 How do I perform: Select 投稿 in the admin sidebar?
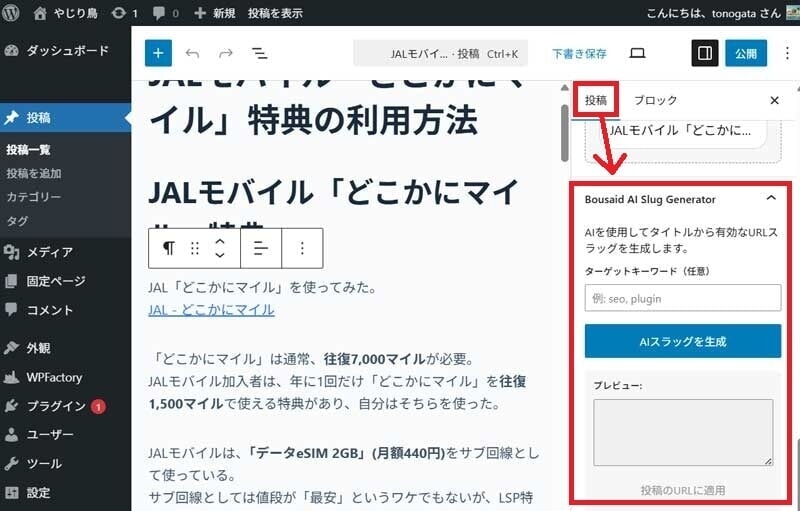tap(65, 117)
